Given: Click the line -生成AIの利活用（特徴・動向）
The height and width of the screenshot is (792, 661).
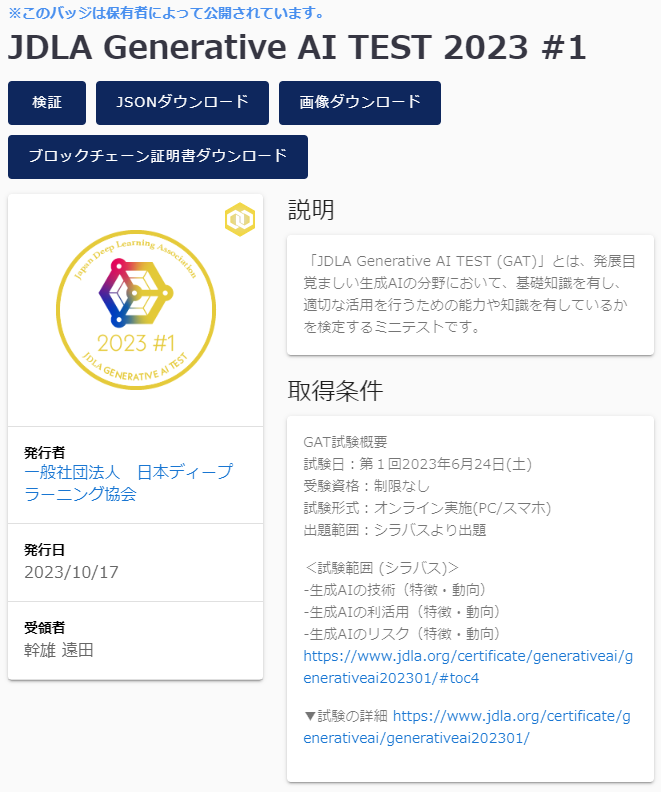Looking at the screenshot, I should coord(401,612).
